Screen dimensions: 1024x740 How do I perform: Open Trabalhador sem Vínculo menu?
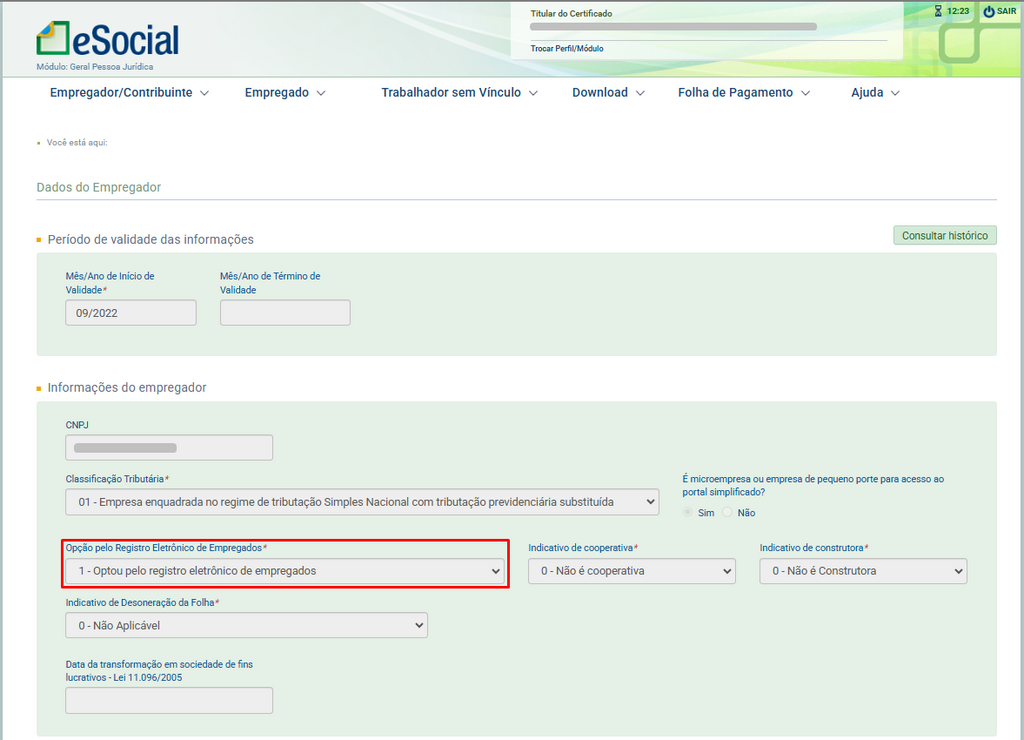[x=459, y=93]
